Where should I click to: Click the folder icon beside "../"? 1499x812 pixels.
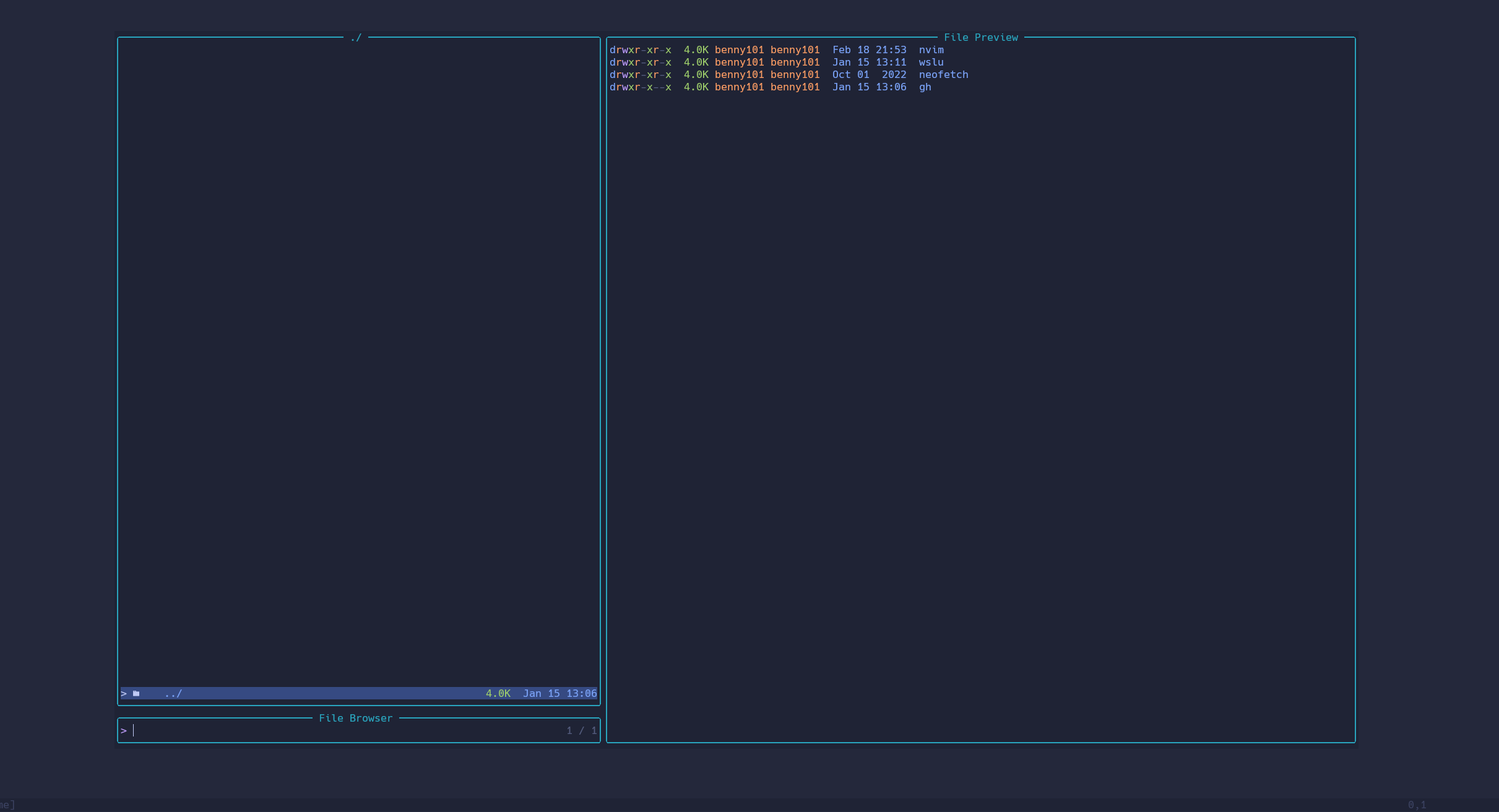(x=136, y=693)
